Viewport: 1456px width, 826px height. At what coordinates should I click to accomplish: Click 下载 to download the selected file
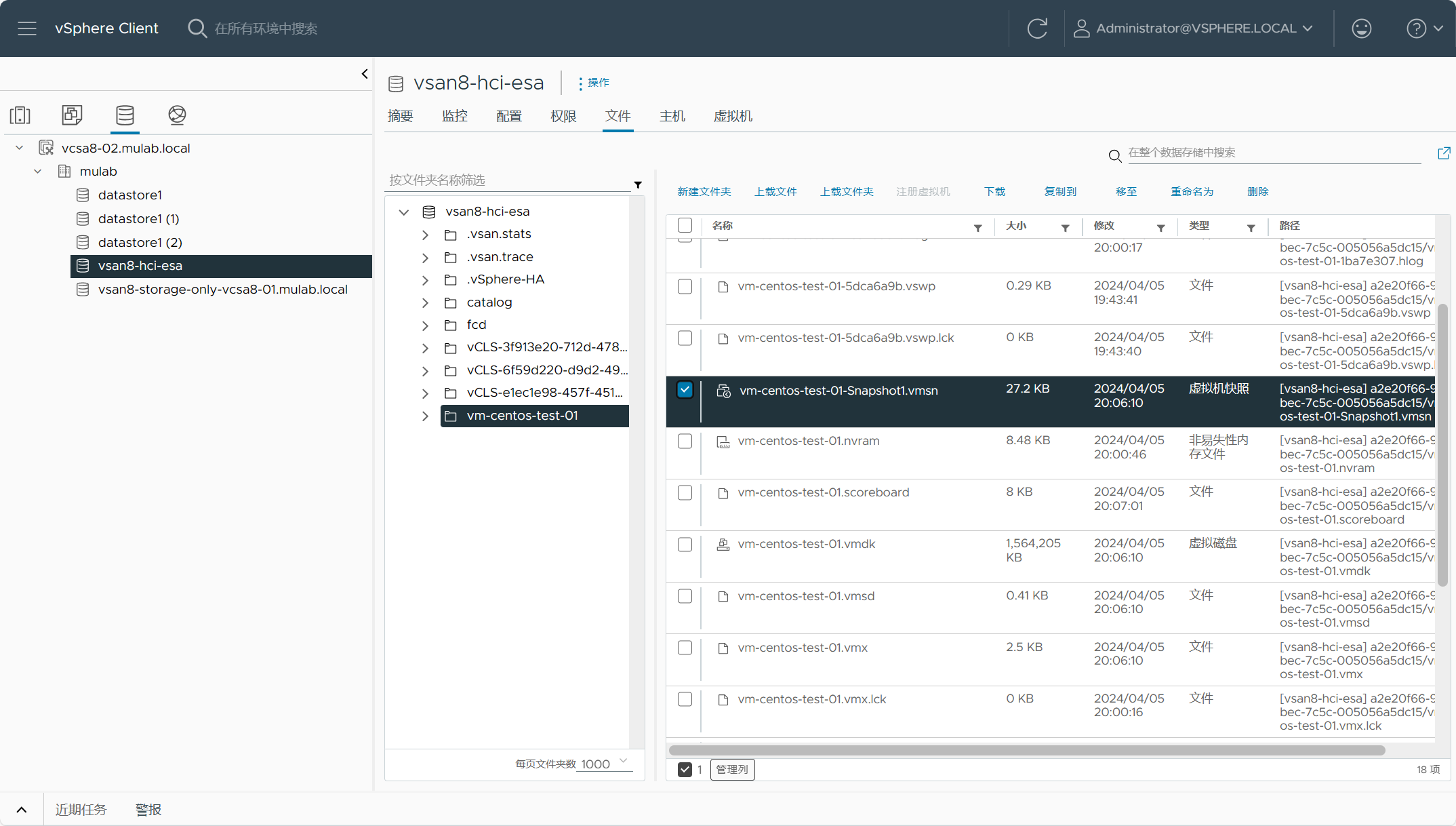click(995, 192)
